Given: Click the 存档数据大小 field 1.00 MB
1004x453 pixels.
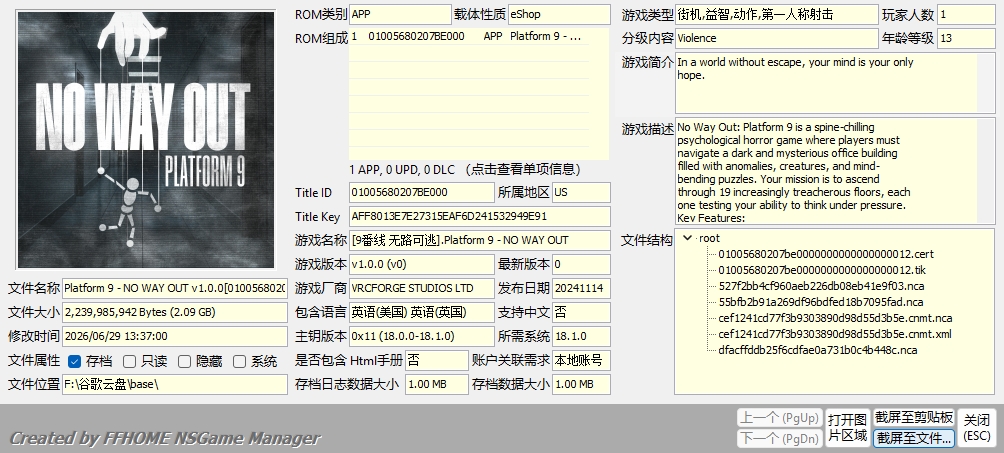Looking at the screenshot, I should (581, 384).
